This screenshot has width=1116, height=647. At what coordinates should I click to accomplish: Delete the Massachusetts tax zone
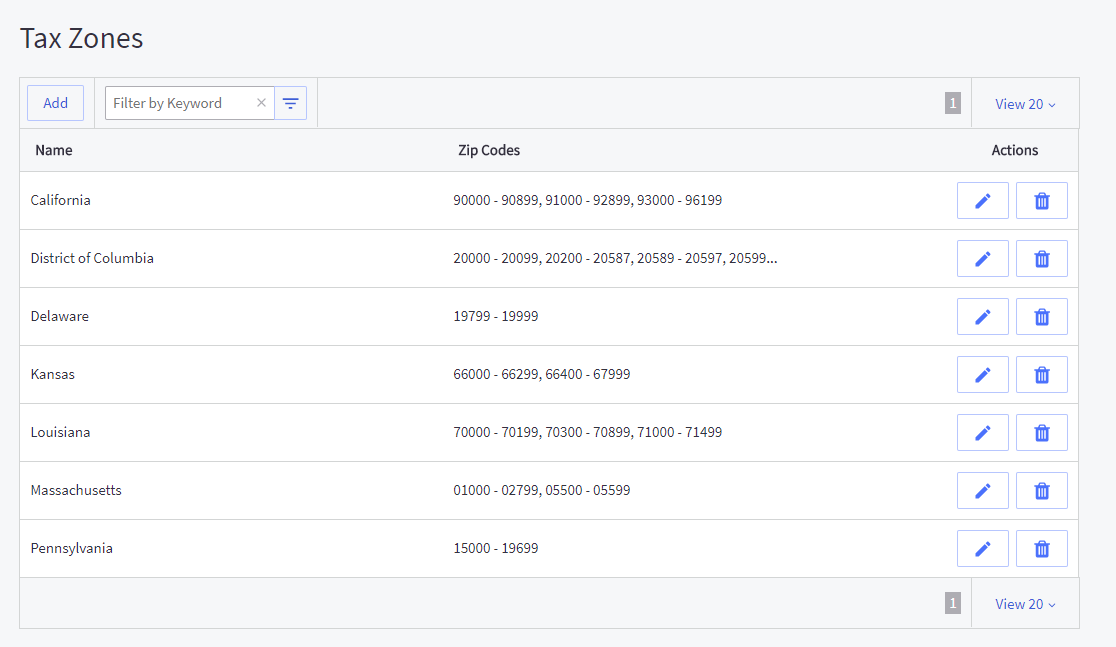(1041, 490)
